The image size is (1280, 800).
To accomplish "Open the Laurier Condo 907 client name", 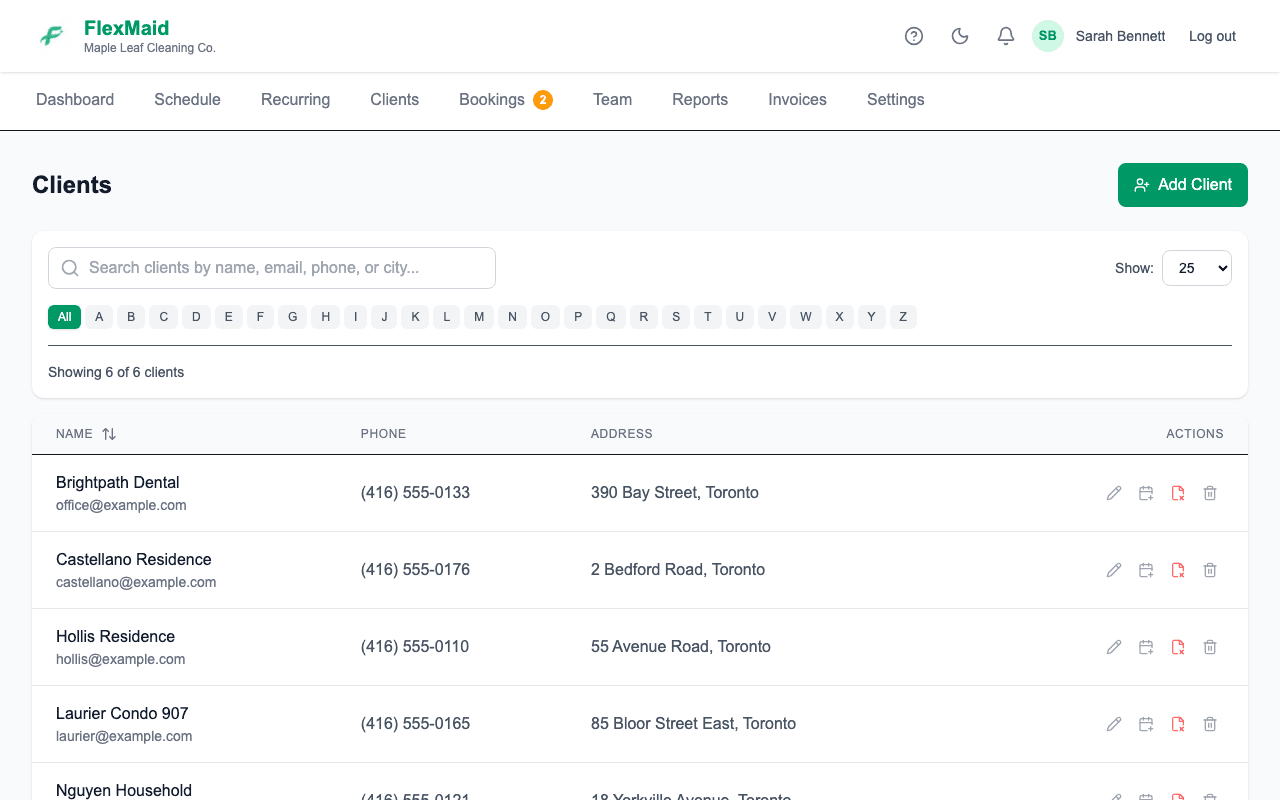I will [122, 713].
